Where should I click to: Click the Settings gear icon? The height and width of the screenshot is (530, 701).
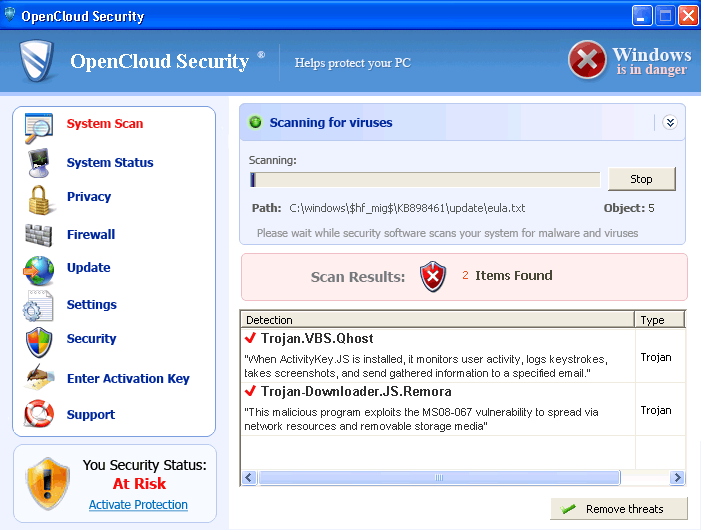pyautogui.click(x=39, y=306)
